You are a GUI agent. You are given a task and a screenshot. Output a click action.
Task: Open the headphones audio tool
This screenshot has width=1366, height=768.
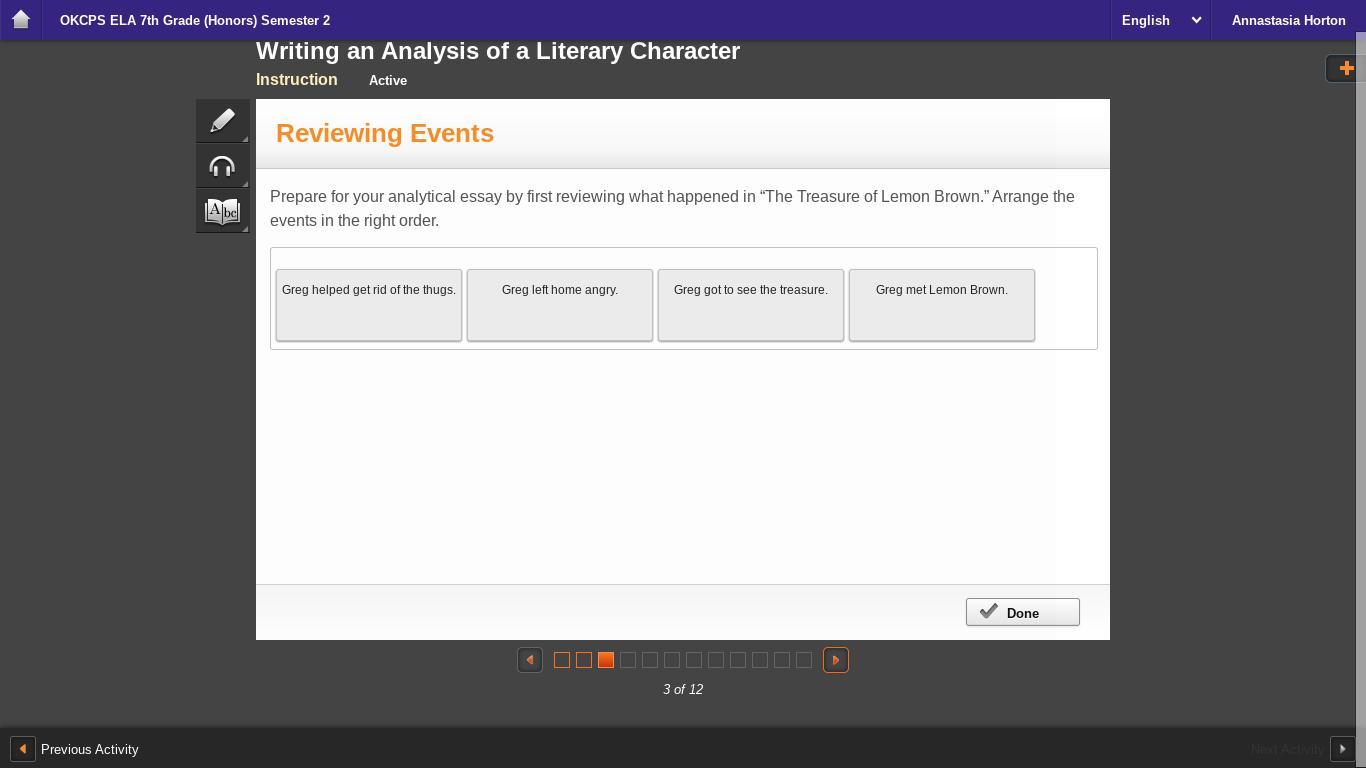[222, 167]
